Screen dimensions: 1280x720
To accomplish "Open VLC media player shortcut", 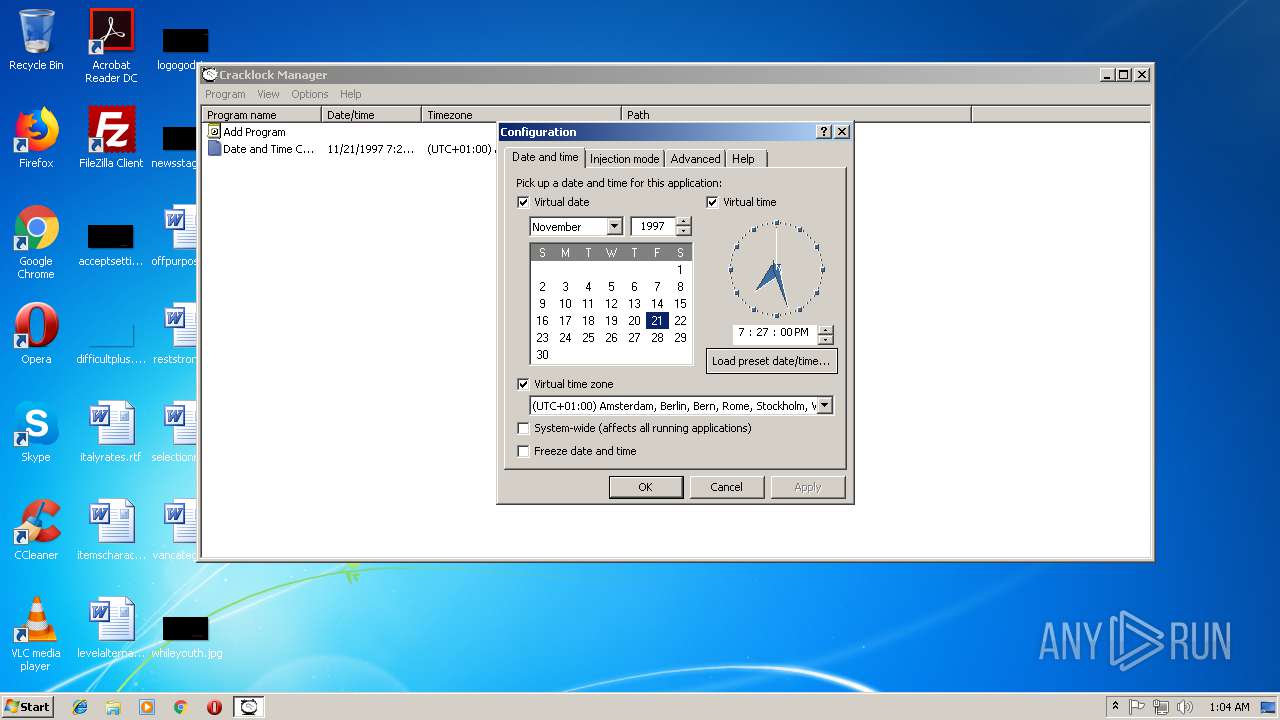I will point(36,634).
